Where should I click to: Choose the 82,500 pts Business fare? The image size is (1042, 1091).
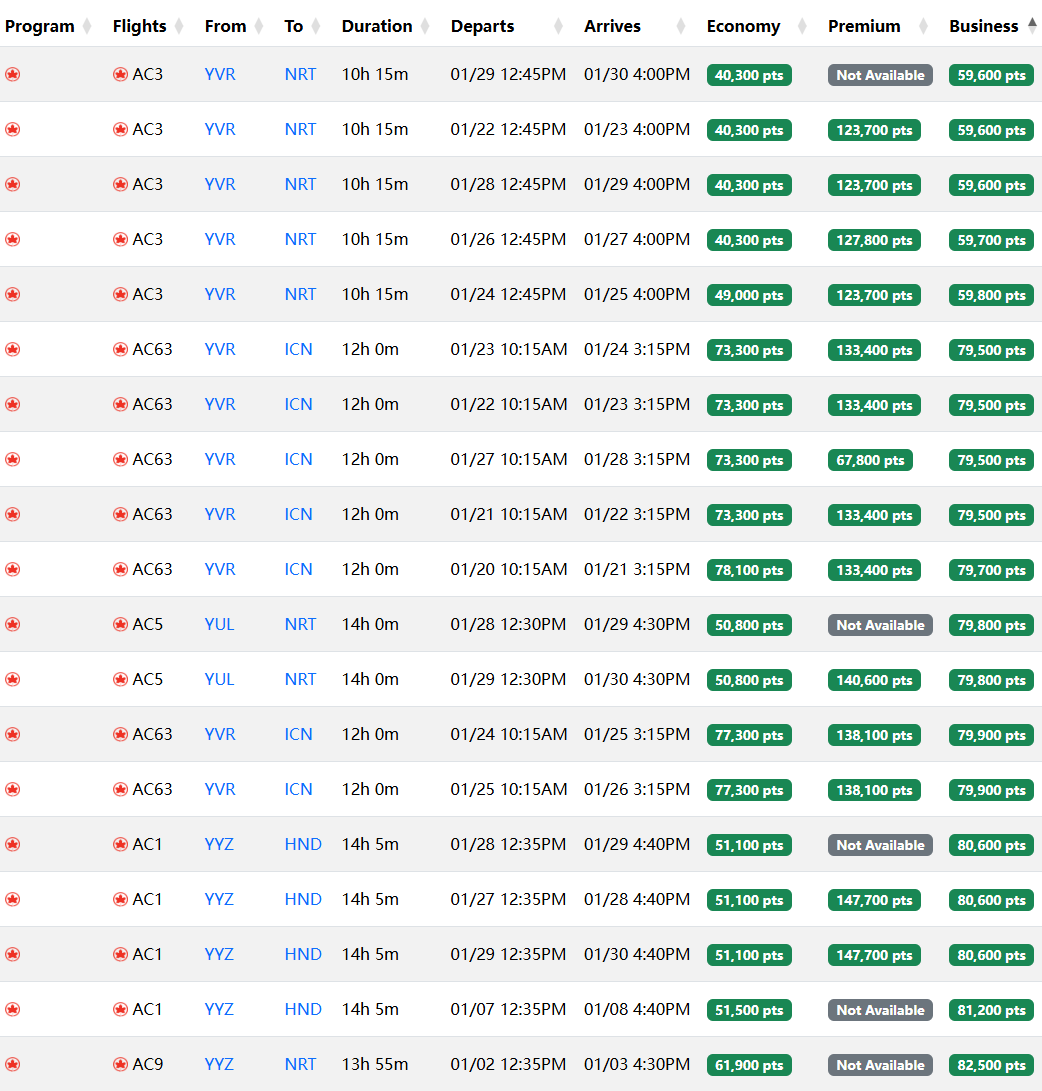[x=991, y=1065]
